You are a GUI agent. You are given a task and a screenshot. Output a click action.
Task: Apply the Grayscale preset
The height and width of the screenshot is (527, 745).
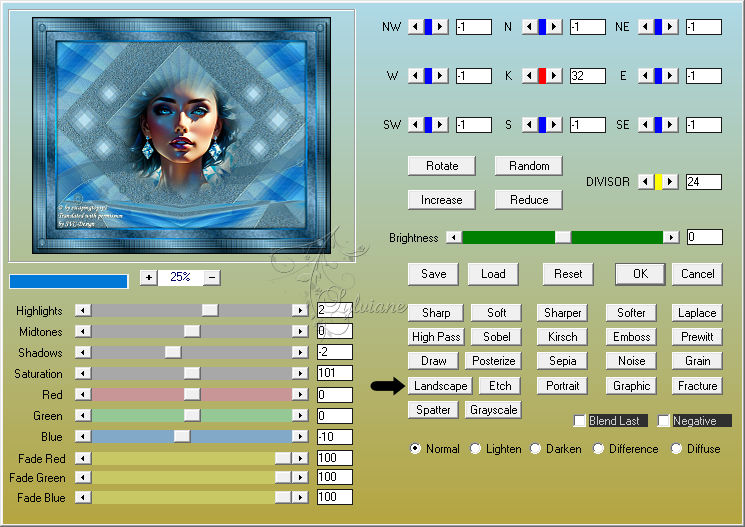[x=493, y=410]
